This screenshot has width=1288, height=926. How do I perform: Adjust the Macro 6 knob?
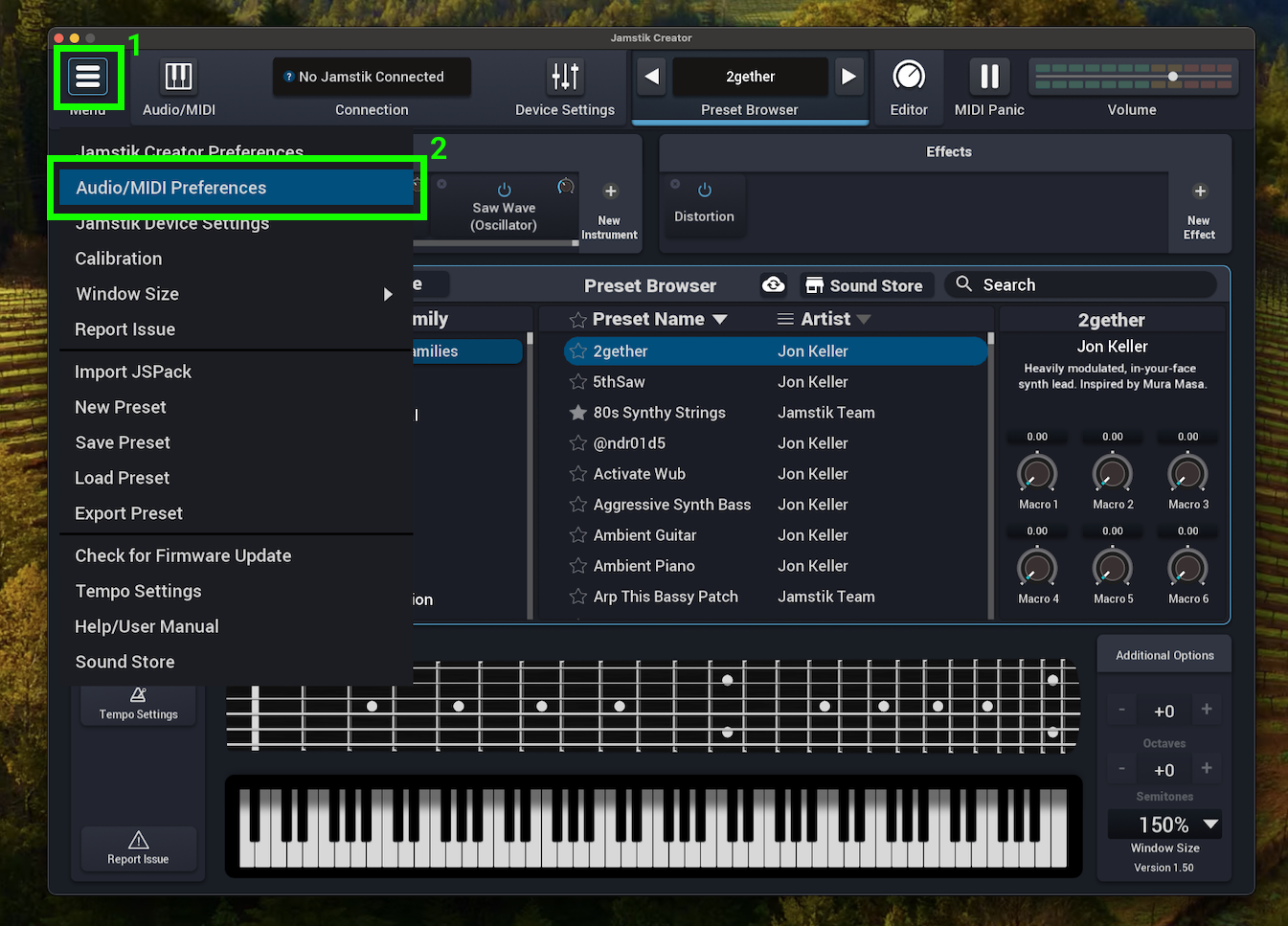(x=1187, y=568)
